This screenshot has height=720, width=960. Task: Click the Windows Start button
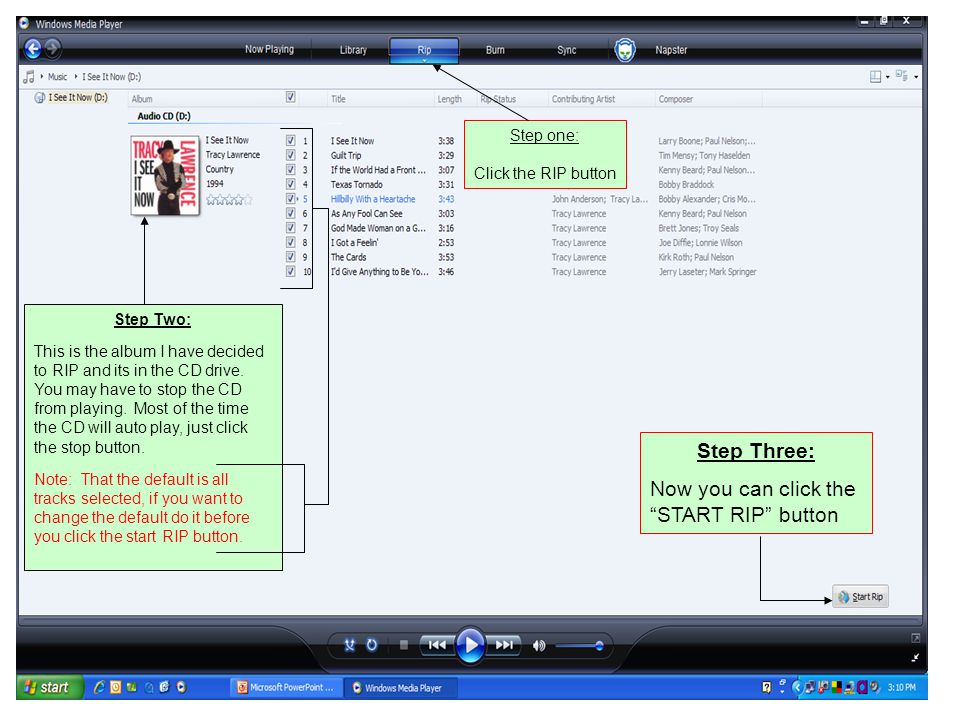click(x=50, y=687)
